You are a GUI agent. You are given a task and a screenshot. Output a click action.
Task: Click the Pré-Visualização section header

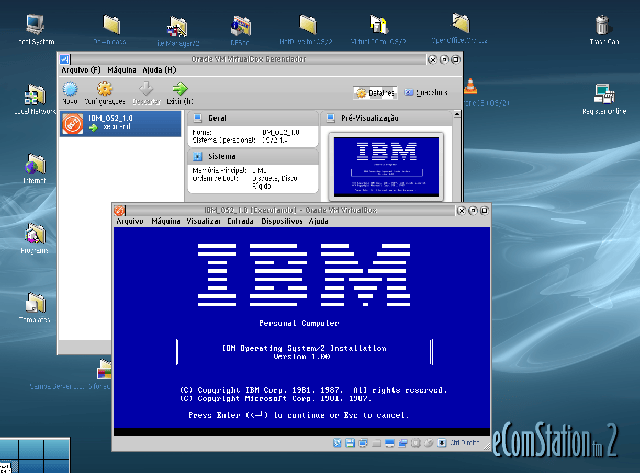click(386, 118)
